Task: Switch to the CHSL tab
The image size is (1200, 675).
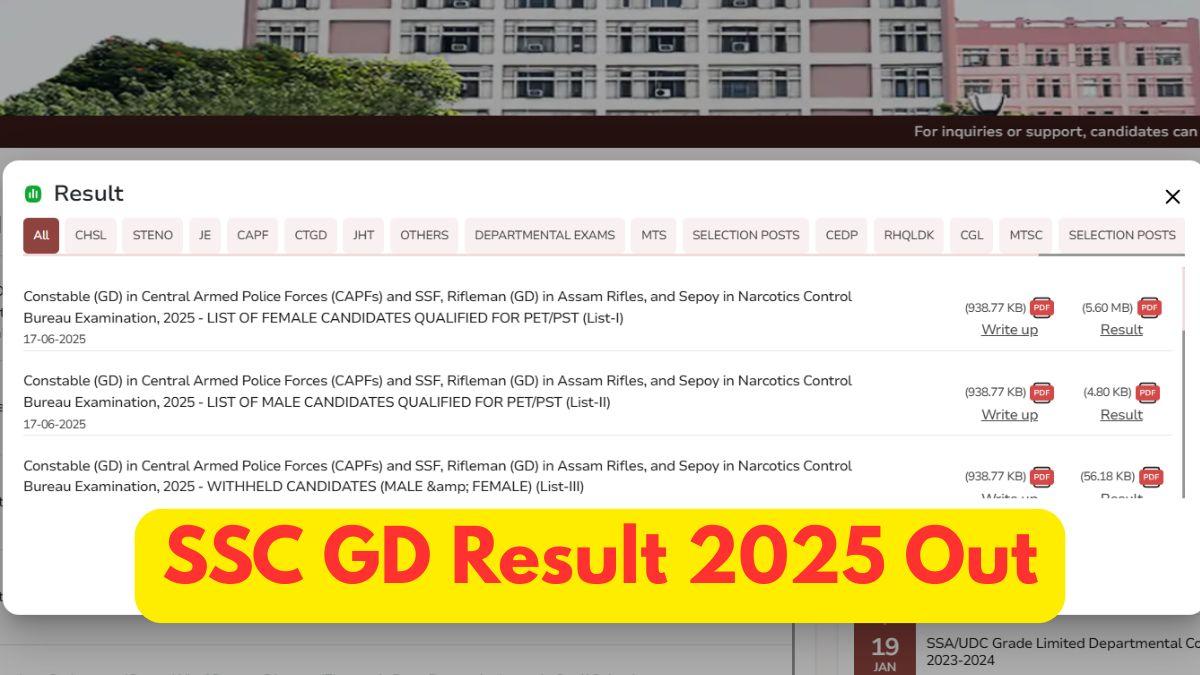Action: click(x=91, y=235)
